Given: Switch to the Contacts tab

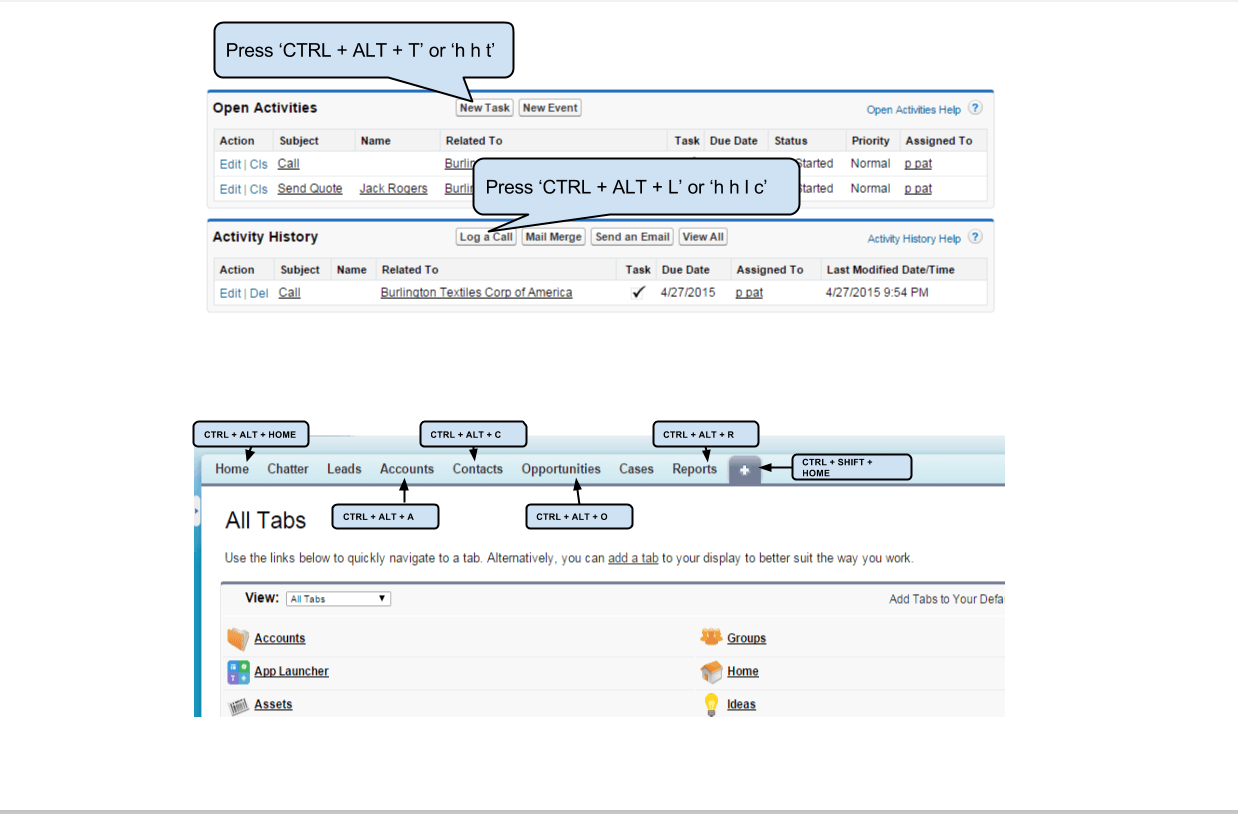Looking at the screenshot, I should (x=478, y=469).
